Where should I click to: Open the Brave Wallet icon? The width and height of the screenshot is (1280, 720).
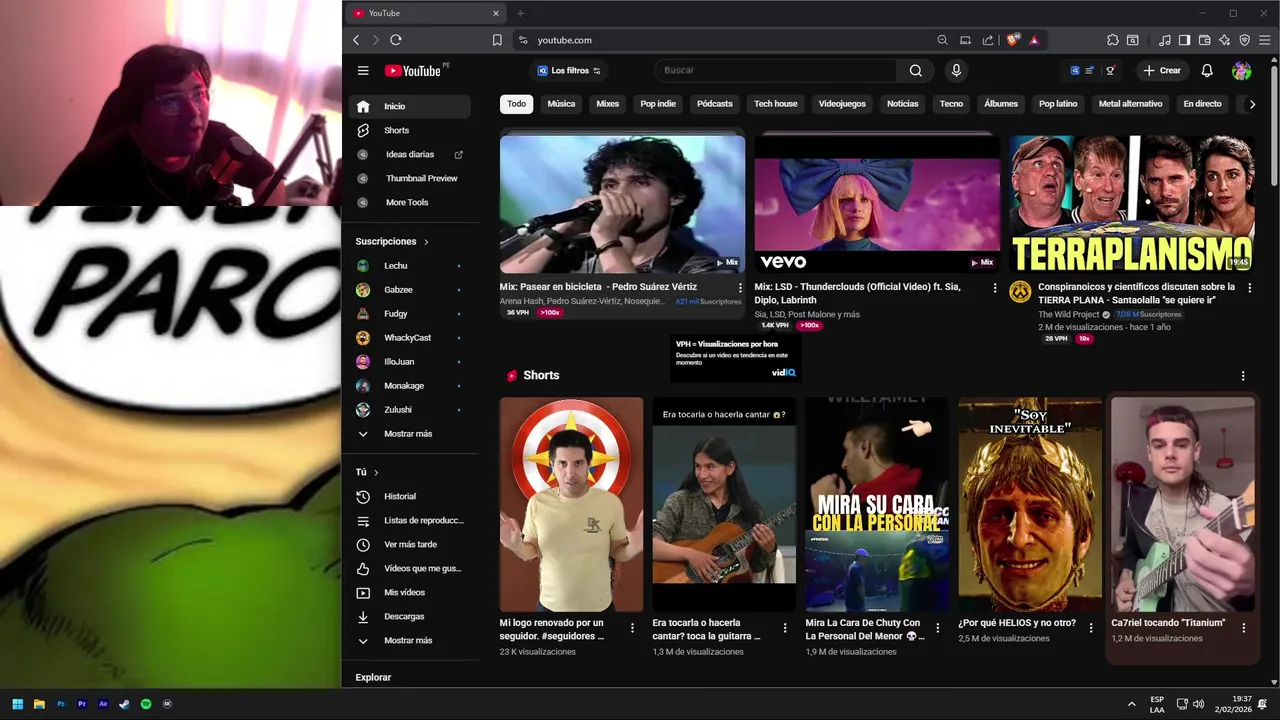click(x=1204, y=40)
